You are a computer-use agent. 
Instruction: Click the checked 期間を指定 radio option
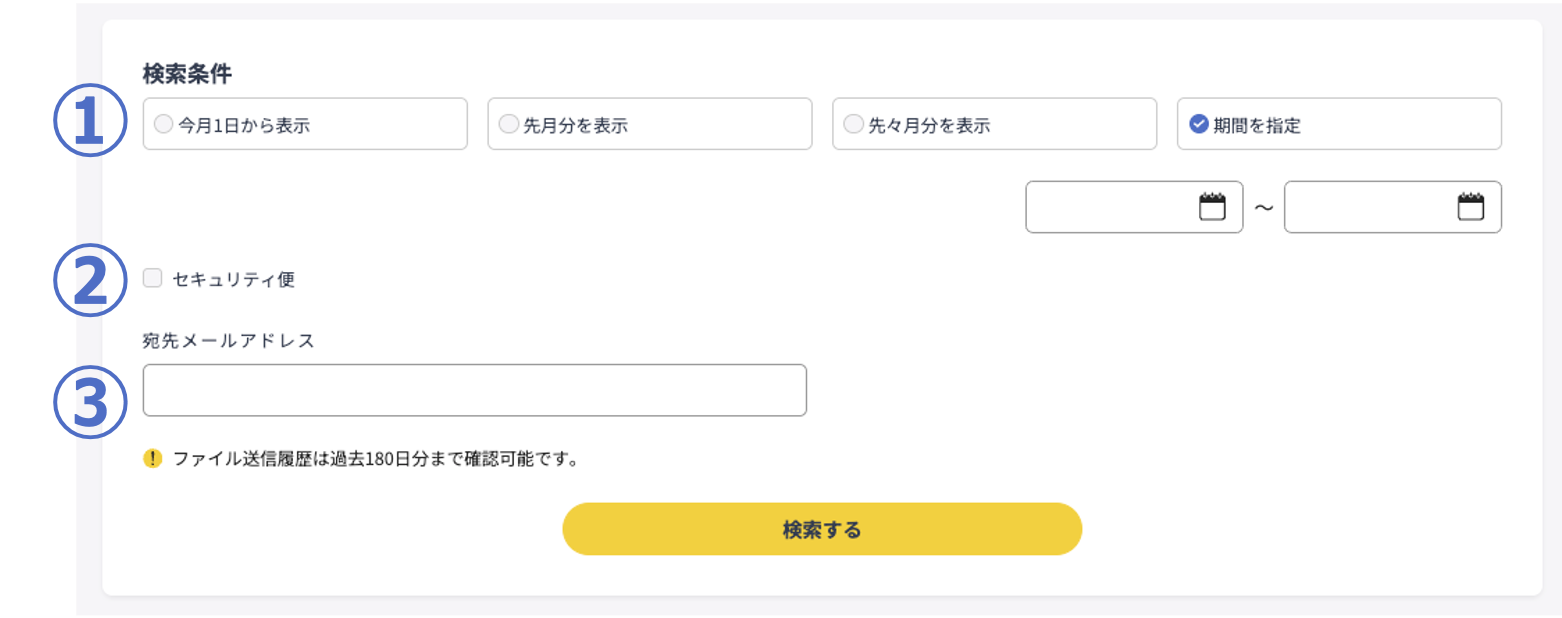[1199, 124]
